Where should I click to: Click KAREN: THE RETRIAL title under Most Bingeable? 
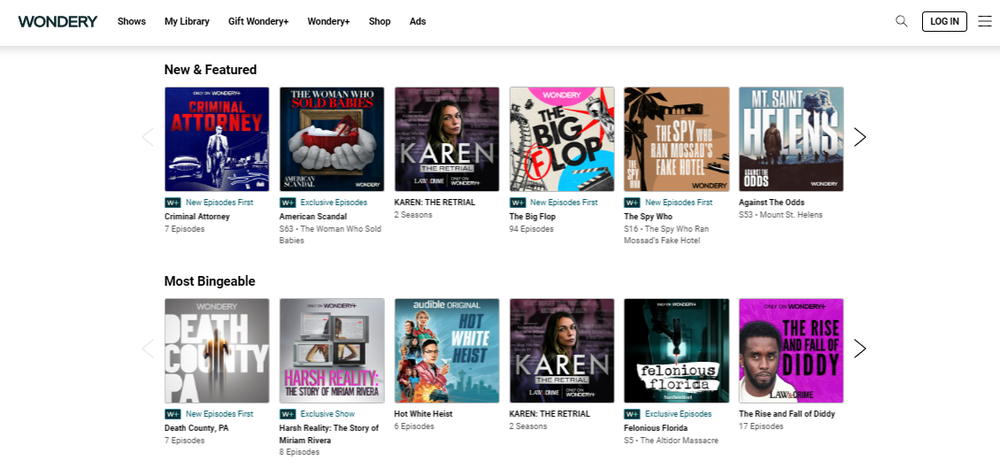coord(550,414)
